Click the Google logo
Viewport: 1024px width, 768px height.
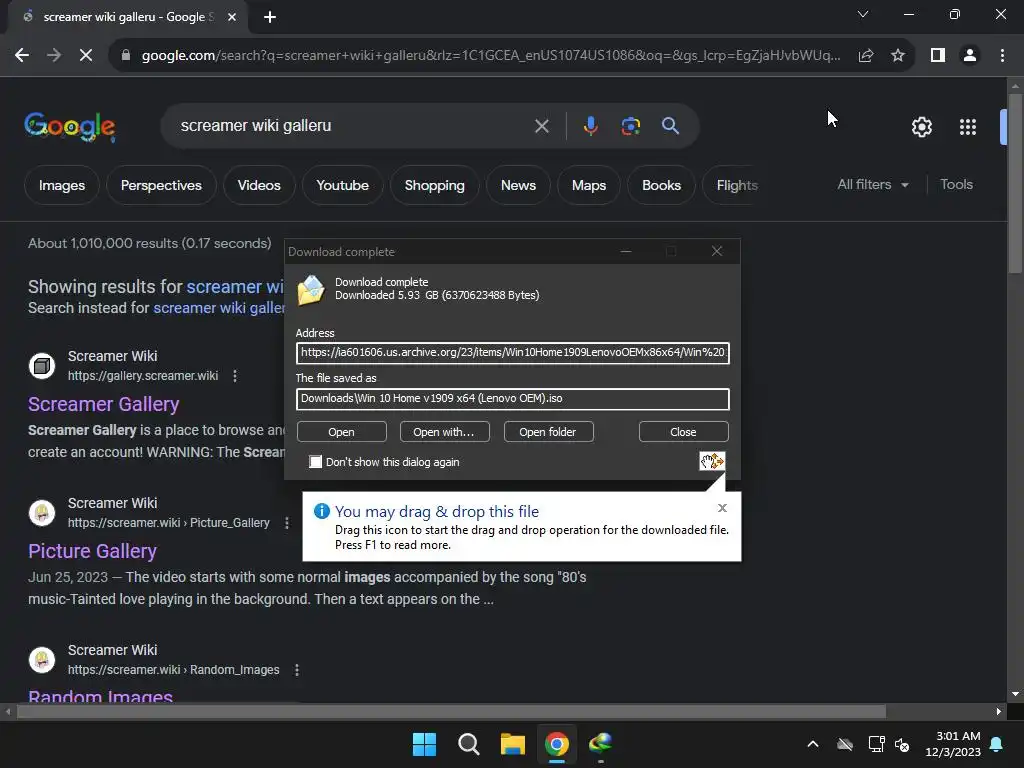(x=70, y=126)
